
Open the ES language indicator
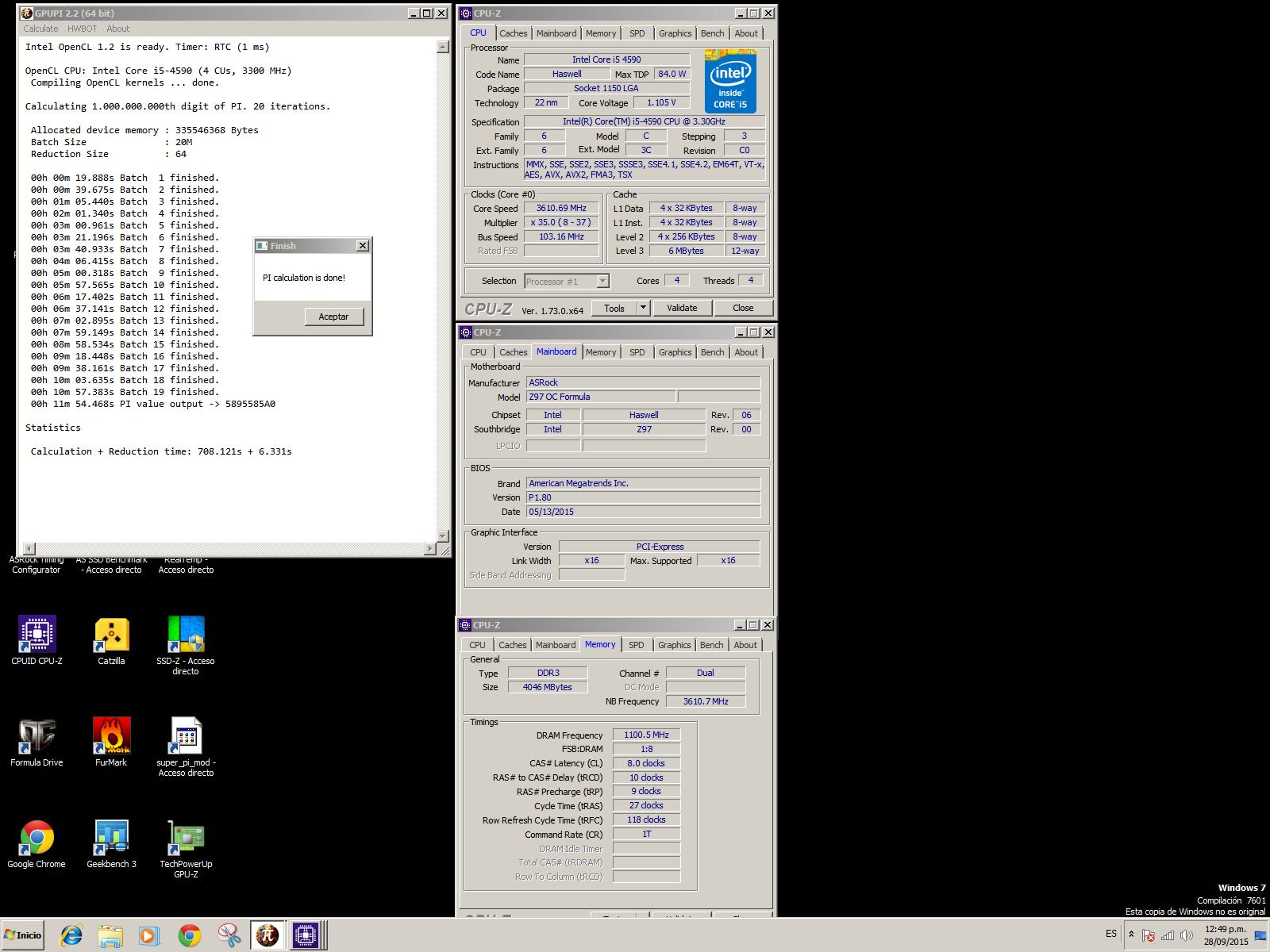[1110, 934]
